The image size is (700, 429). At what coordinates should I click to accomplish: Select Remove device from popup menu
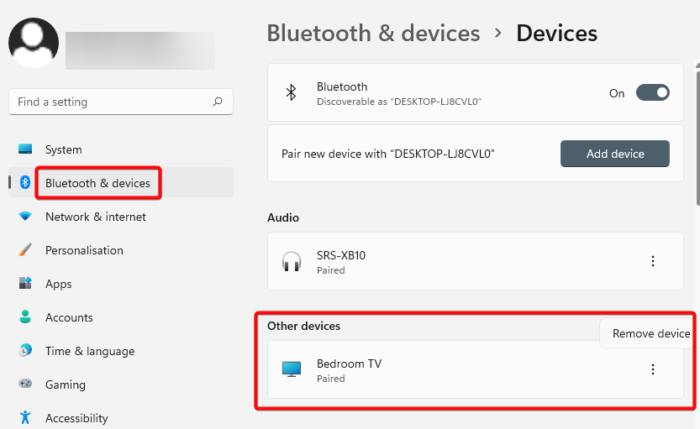651,334
